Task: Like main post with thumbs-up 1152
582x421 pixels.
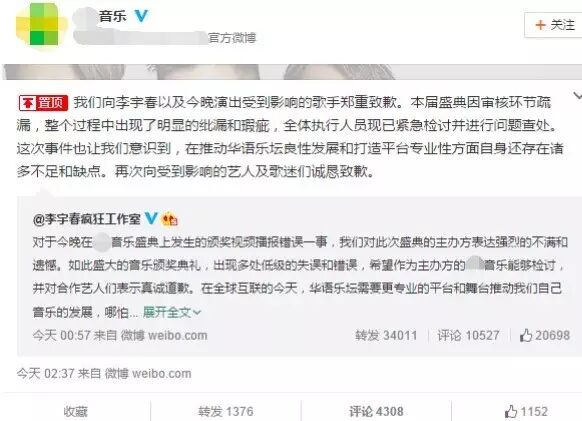Action: pyautogui.click(x=526, y=411)
